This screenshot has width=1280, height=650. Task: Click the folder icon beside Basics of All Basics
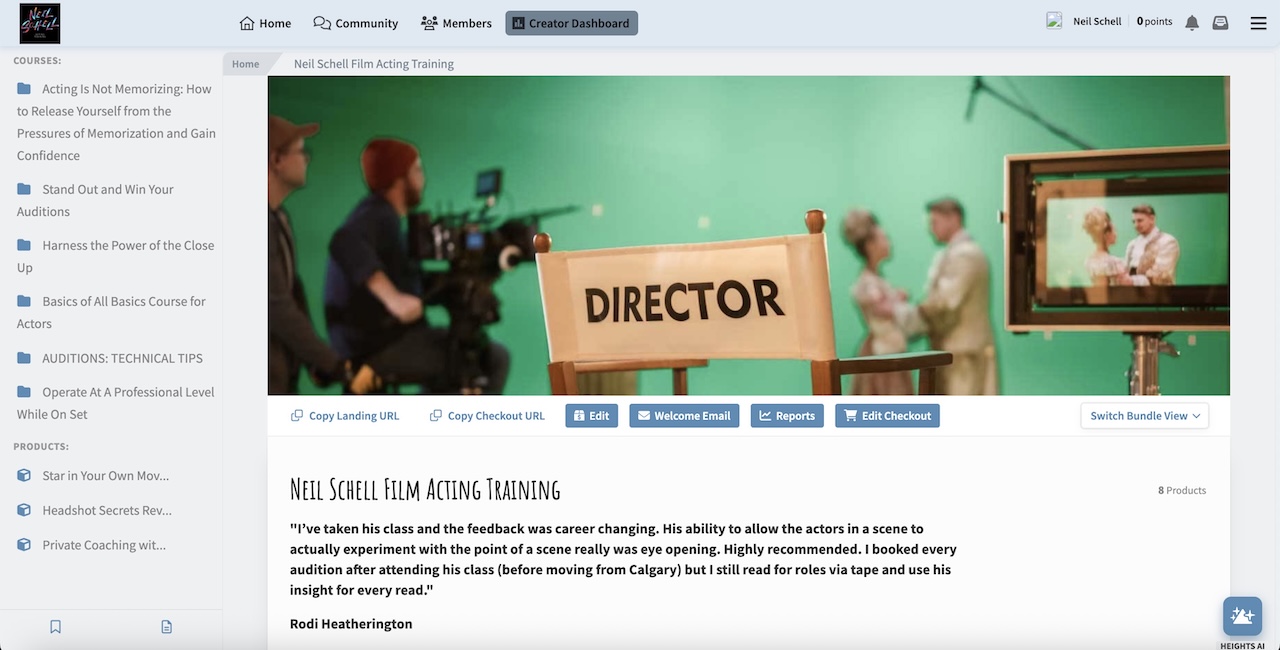click(24, 301)
